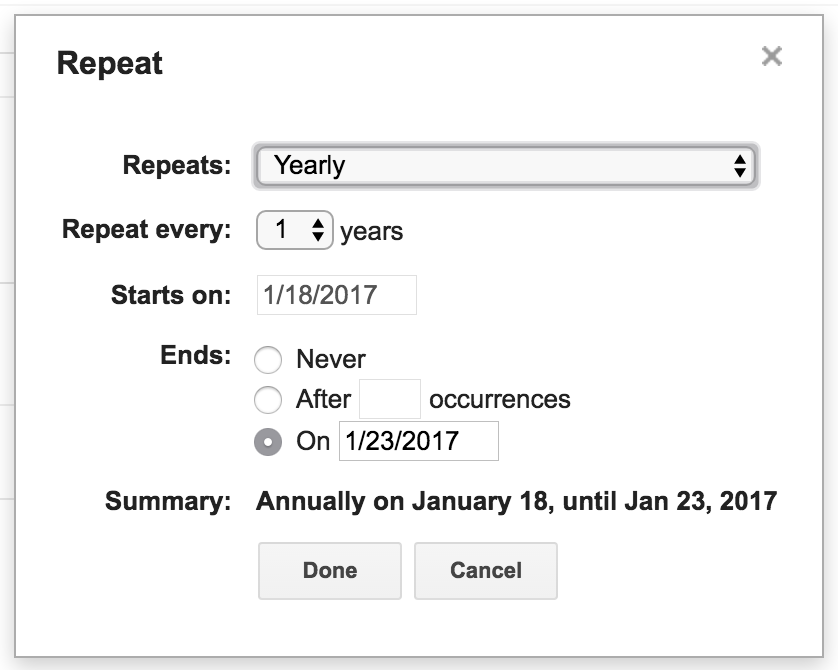Click the Repeat dialog title
Viewport: 838px width, 670px height.
pos(110,64)
